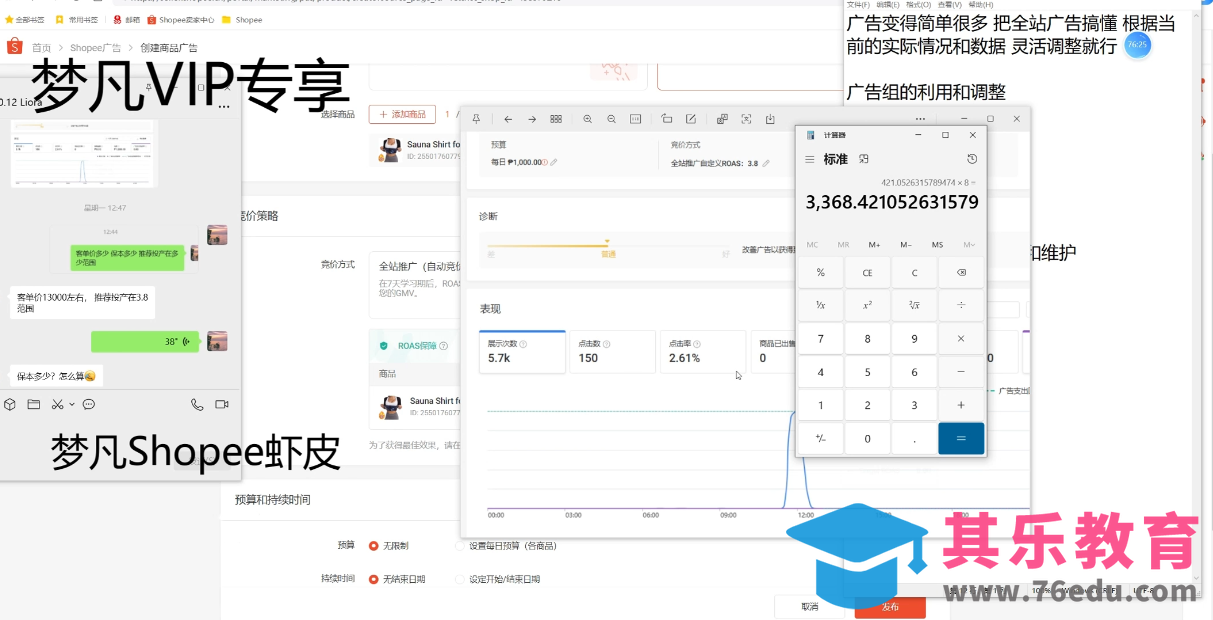The height and width of the screenshot is (620, 1213).
Task: Expand the arrow beside the scissors tool
Action: click(72, 404)
